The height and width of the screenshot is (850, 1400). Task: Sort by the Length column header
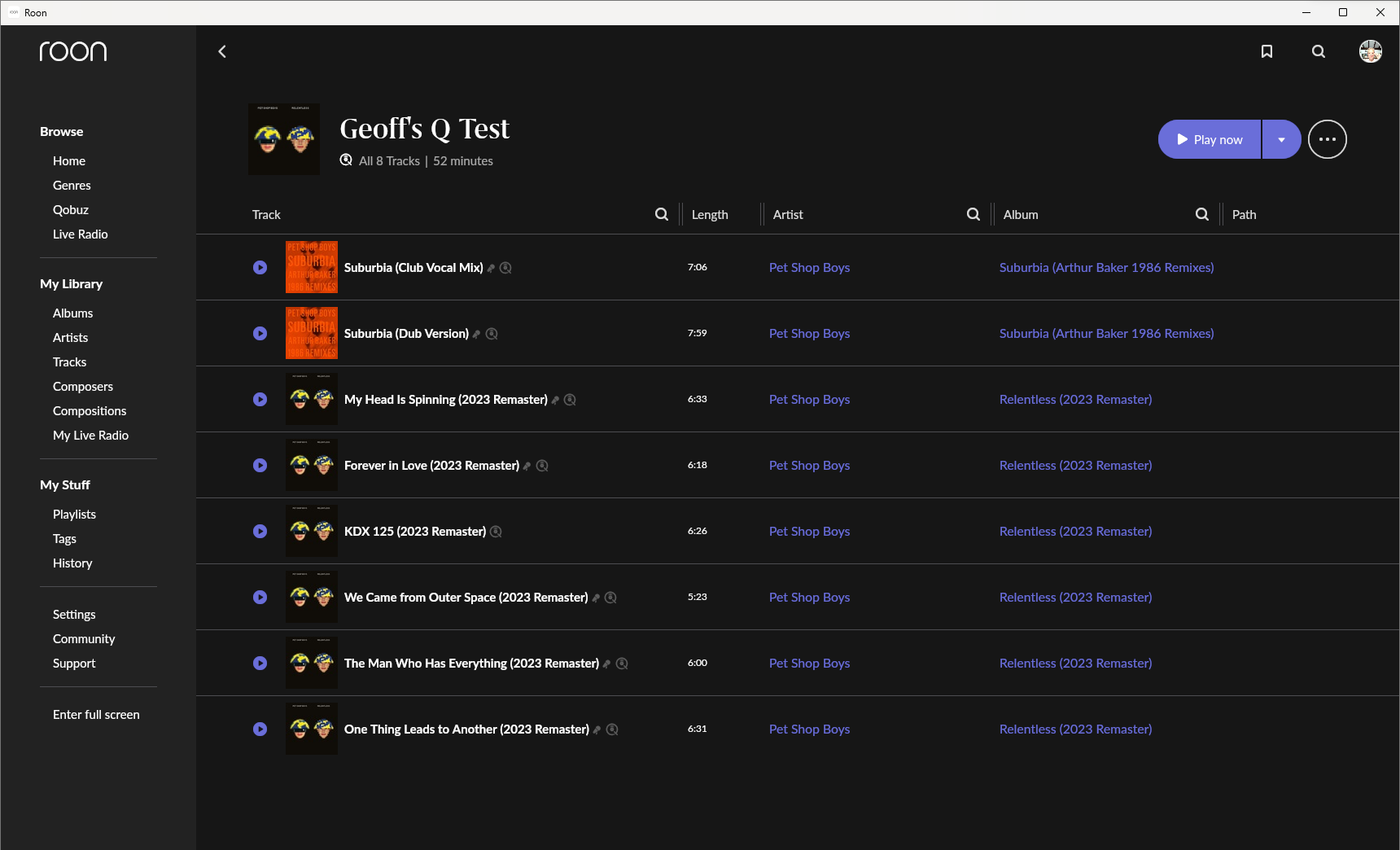pos(710,215)
